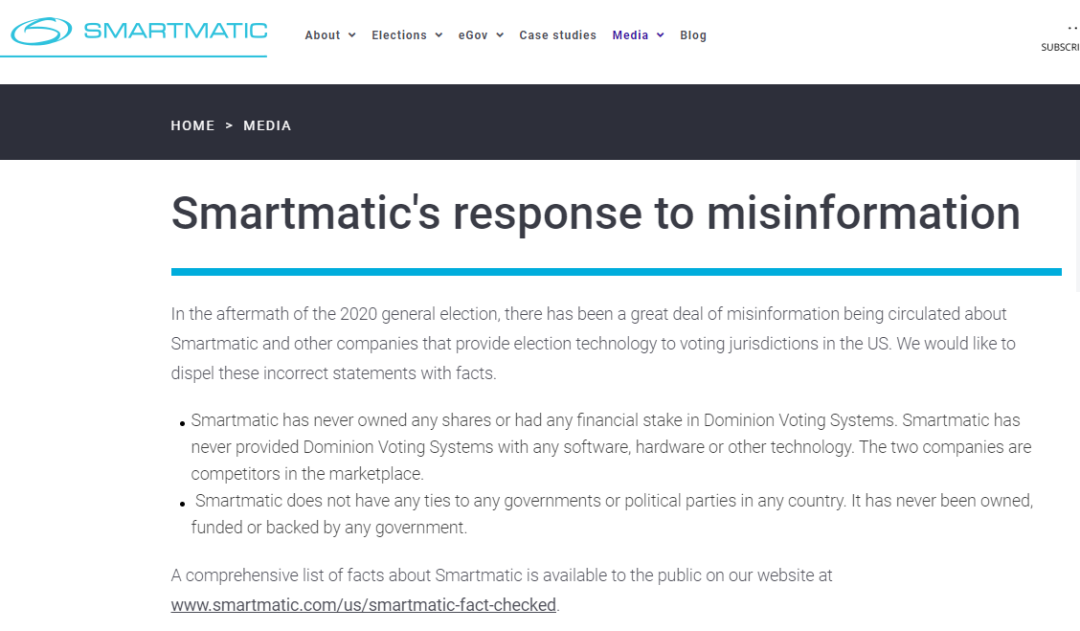Expand the eGov dropdown arrow
Image resolution: width=1080 pixels, height=631 pixels.
500,35
